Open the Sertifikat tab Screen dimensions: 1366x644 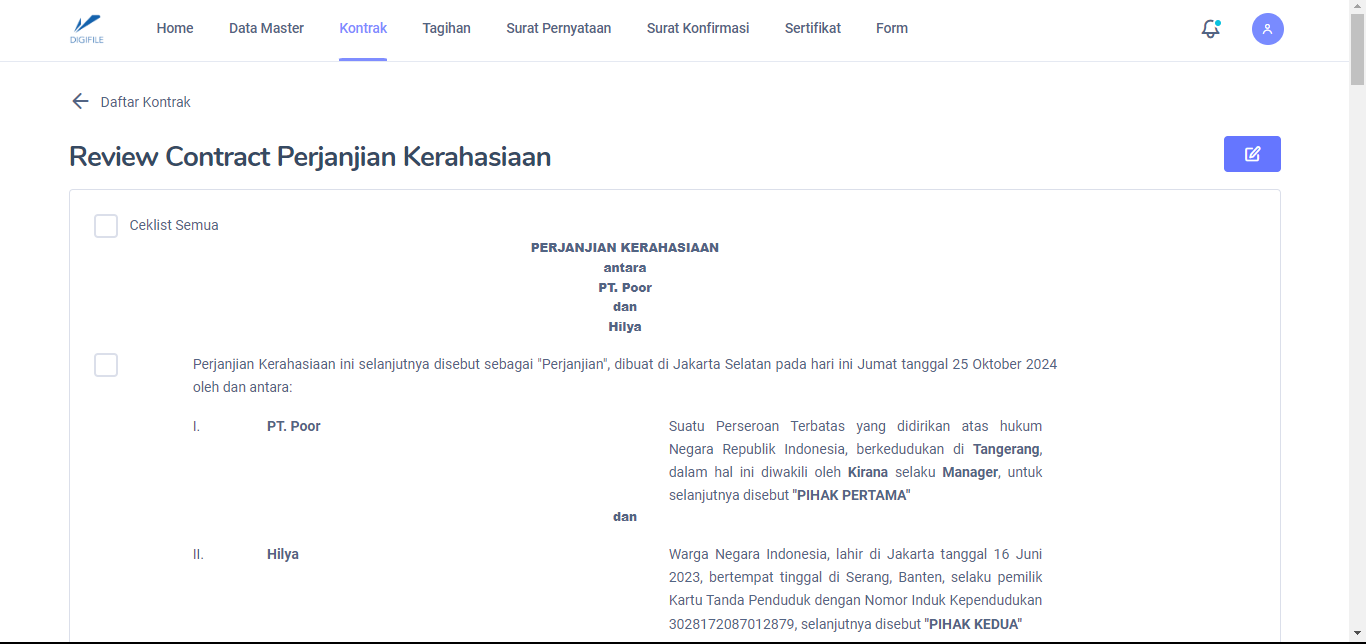812,29
